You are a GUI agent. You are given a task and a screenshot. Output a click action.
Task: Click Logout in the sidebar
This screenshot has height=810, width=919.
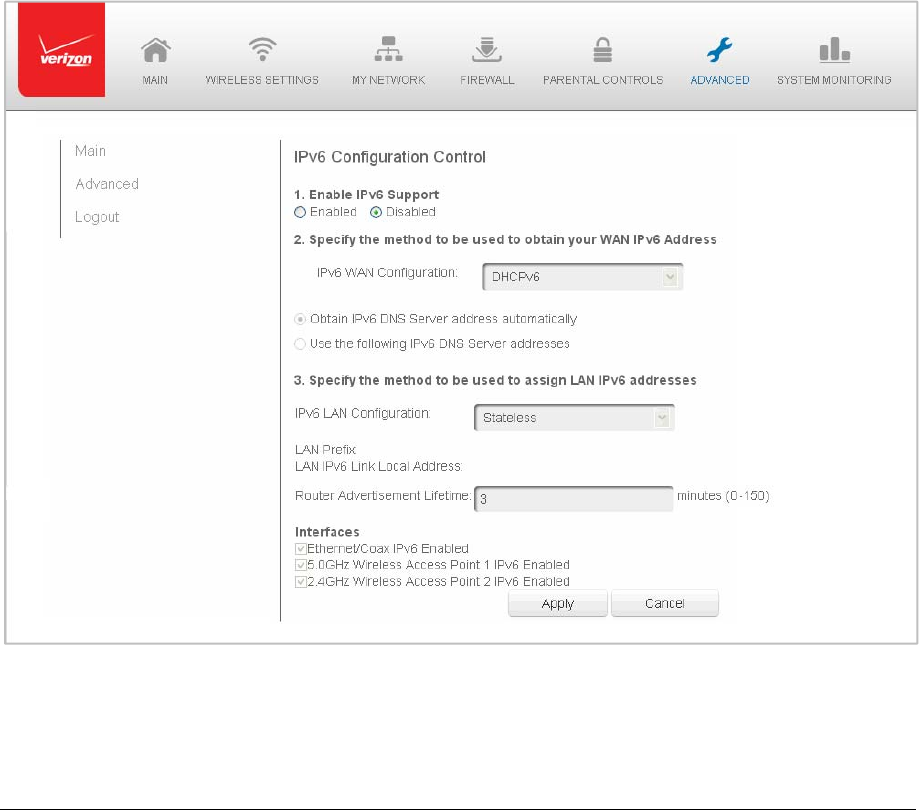pos(97,217)
